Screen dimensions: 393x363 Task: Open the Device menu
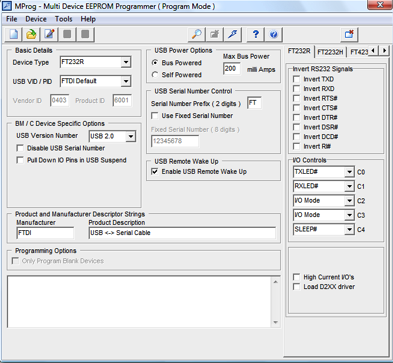pos(36,19)
